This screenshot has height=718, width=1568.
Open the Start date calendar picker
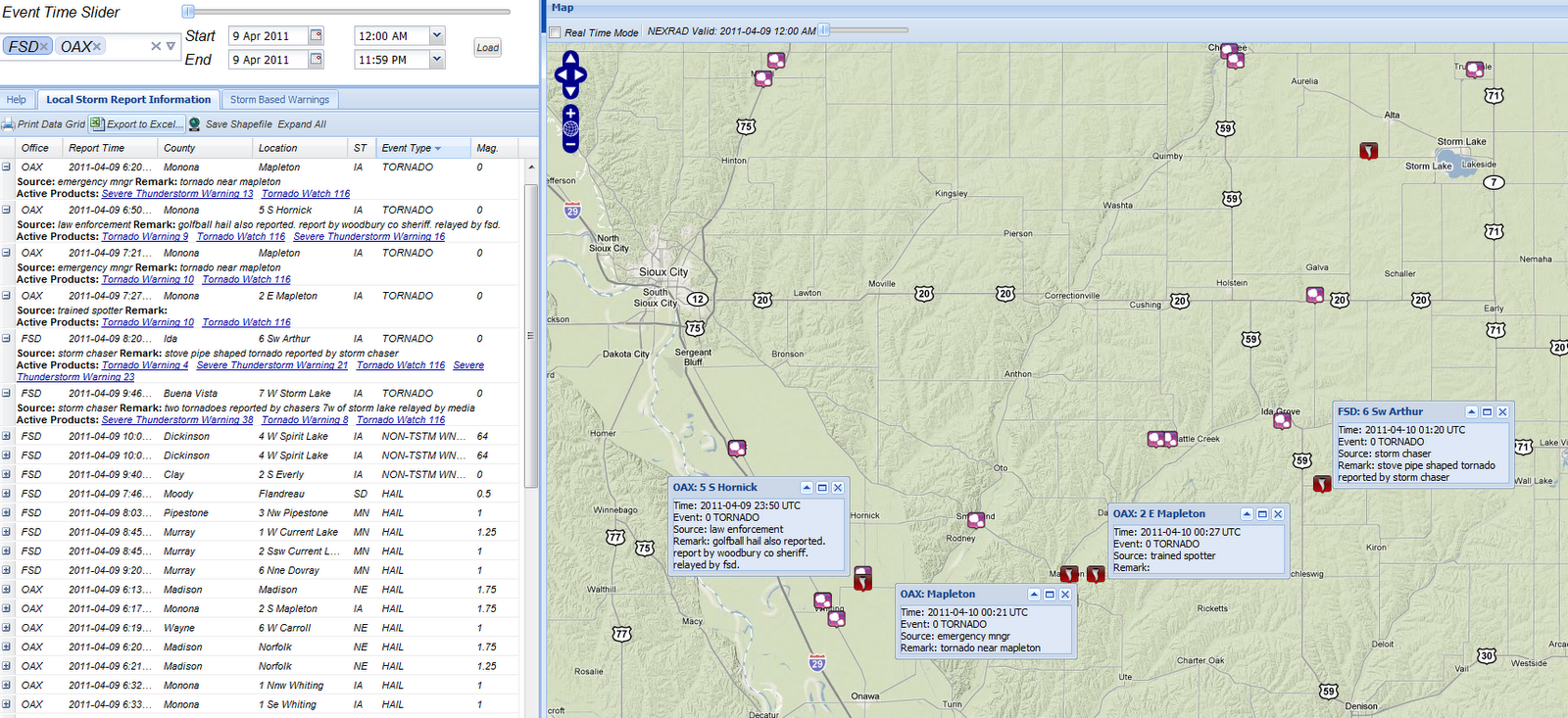click(x=317, y=35)
